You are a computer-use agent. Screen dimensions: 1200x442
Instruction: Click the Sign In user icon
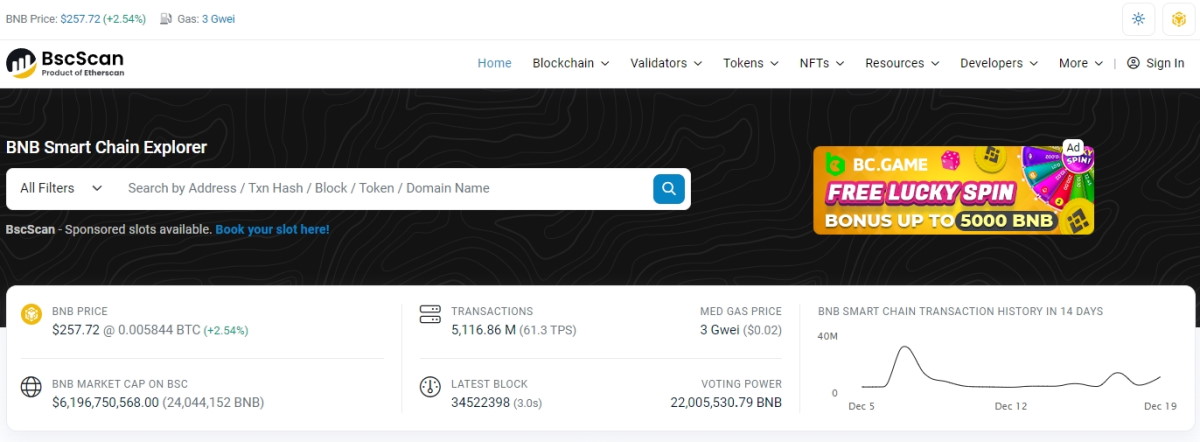click(1133, 63)
